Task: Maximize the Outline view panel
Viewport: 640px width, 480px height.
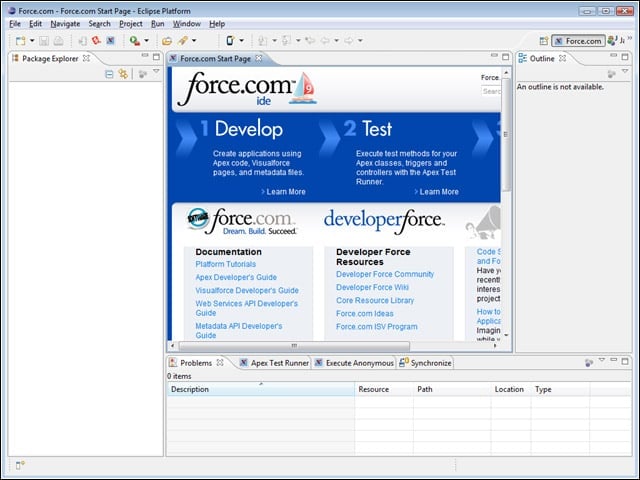Action: pos(625,57)
